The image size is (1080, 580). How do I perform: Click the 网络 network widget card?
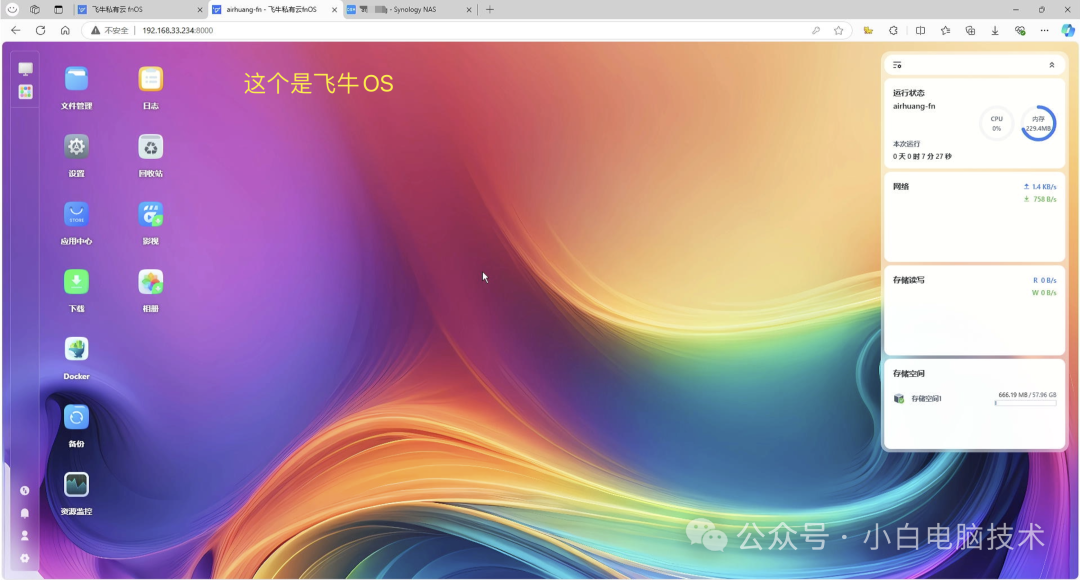click(x=974, y=217)
